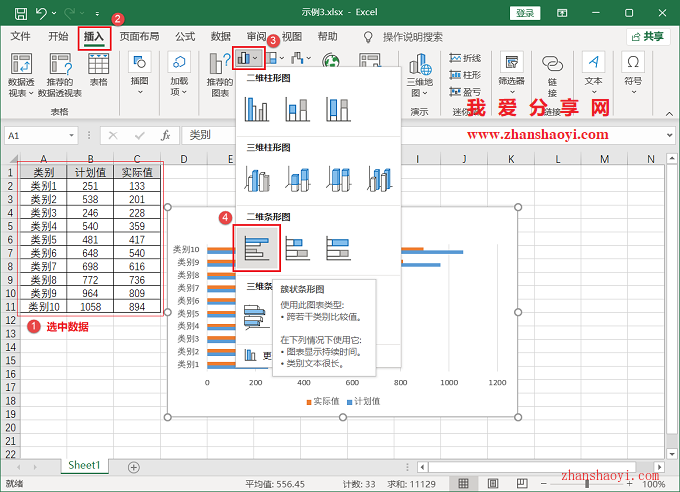
Task: Click the lightbulb Tell Me search icon
Action: click(368, 37)
